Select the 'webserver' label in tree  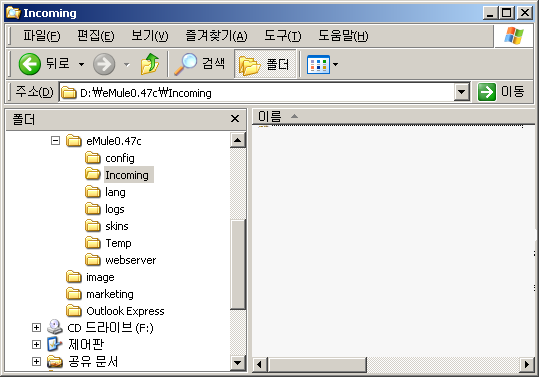[131, 260]
